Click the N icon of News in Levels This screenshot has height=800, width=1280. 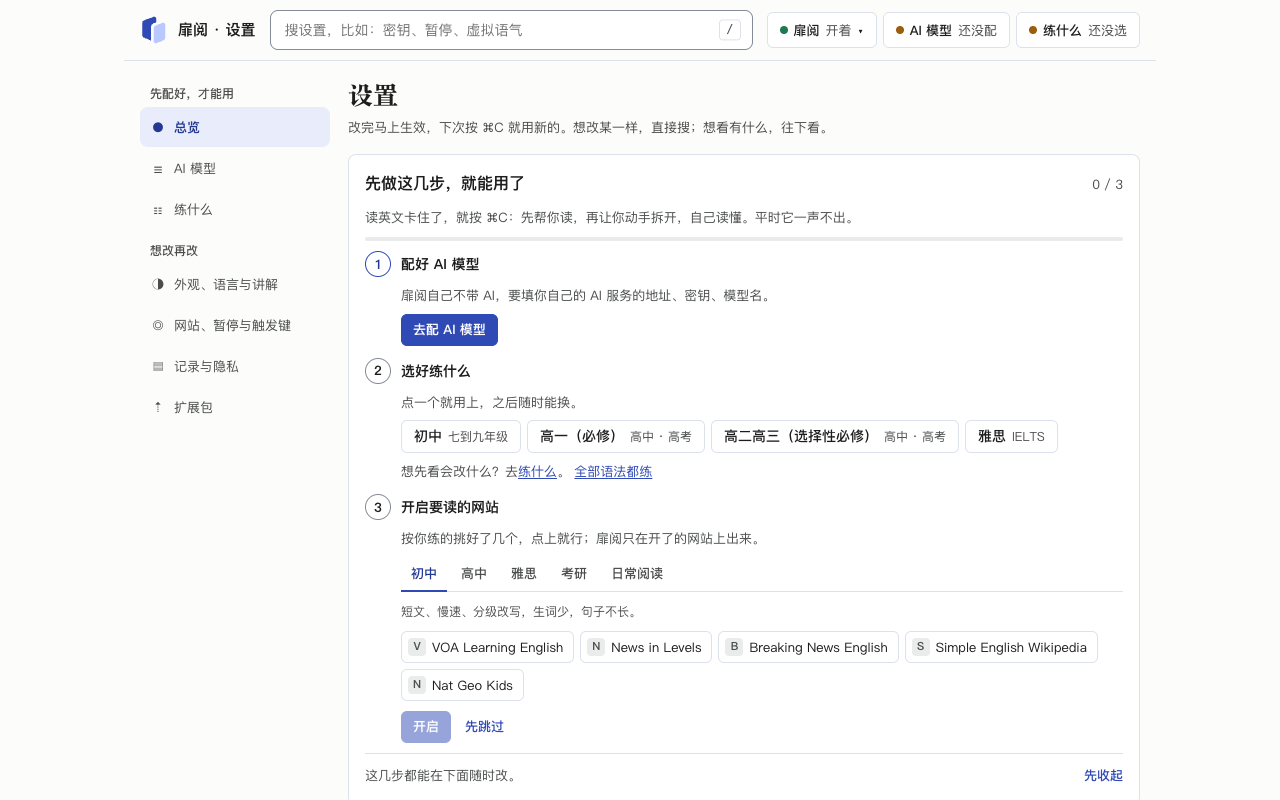coord(596,647)
